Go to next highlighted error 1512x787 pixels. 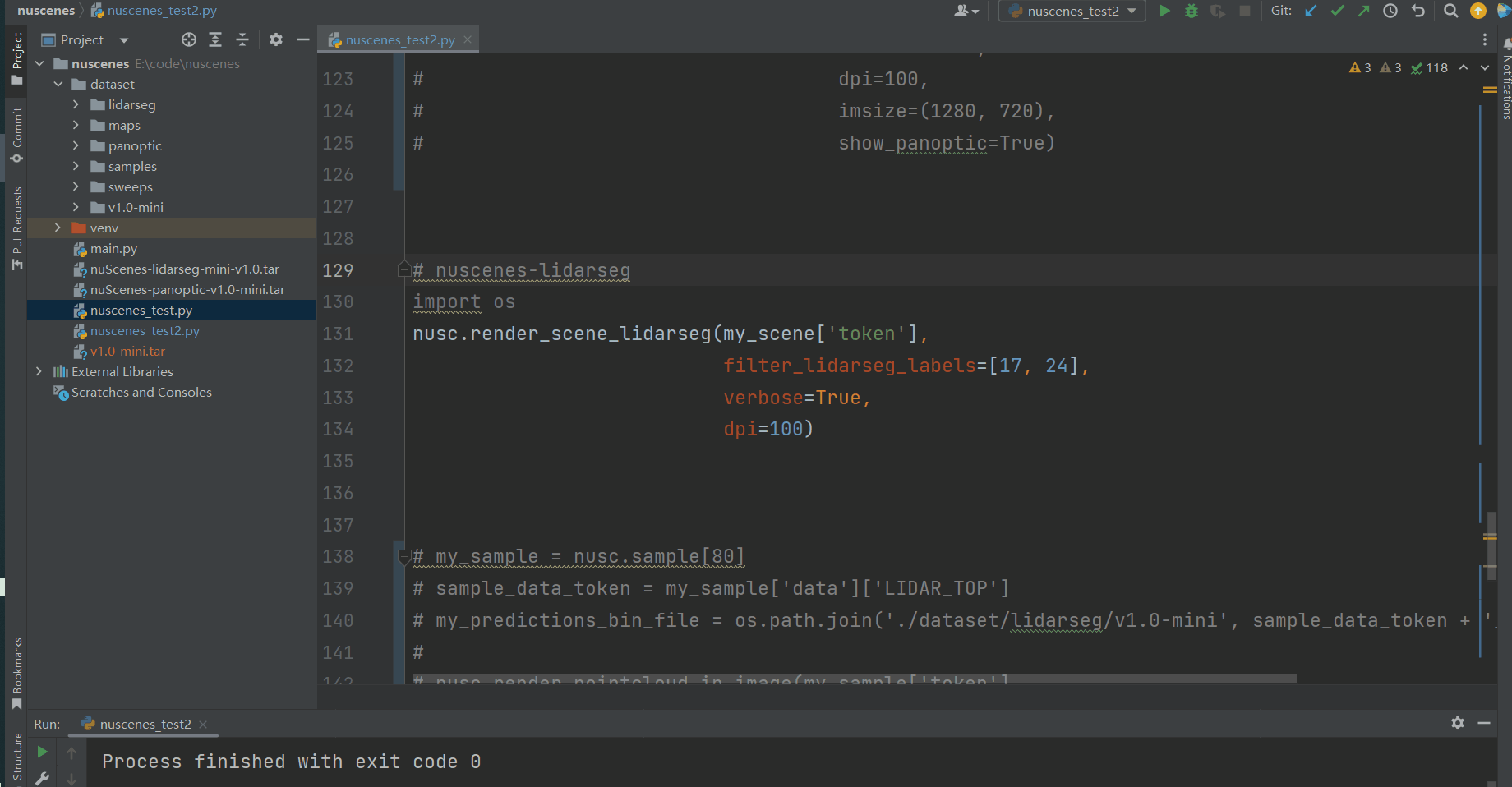(x=1485, y=67)
